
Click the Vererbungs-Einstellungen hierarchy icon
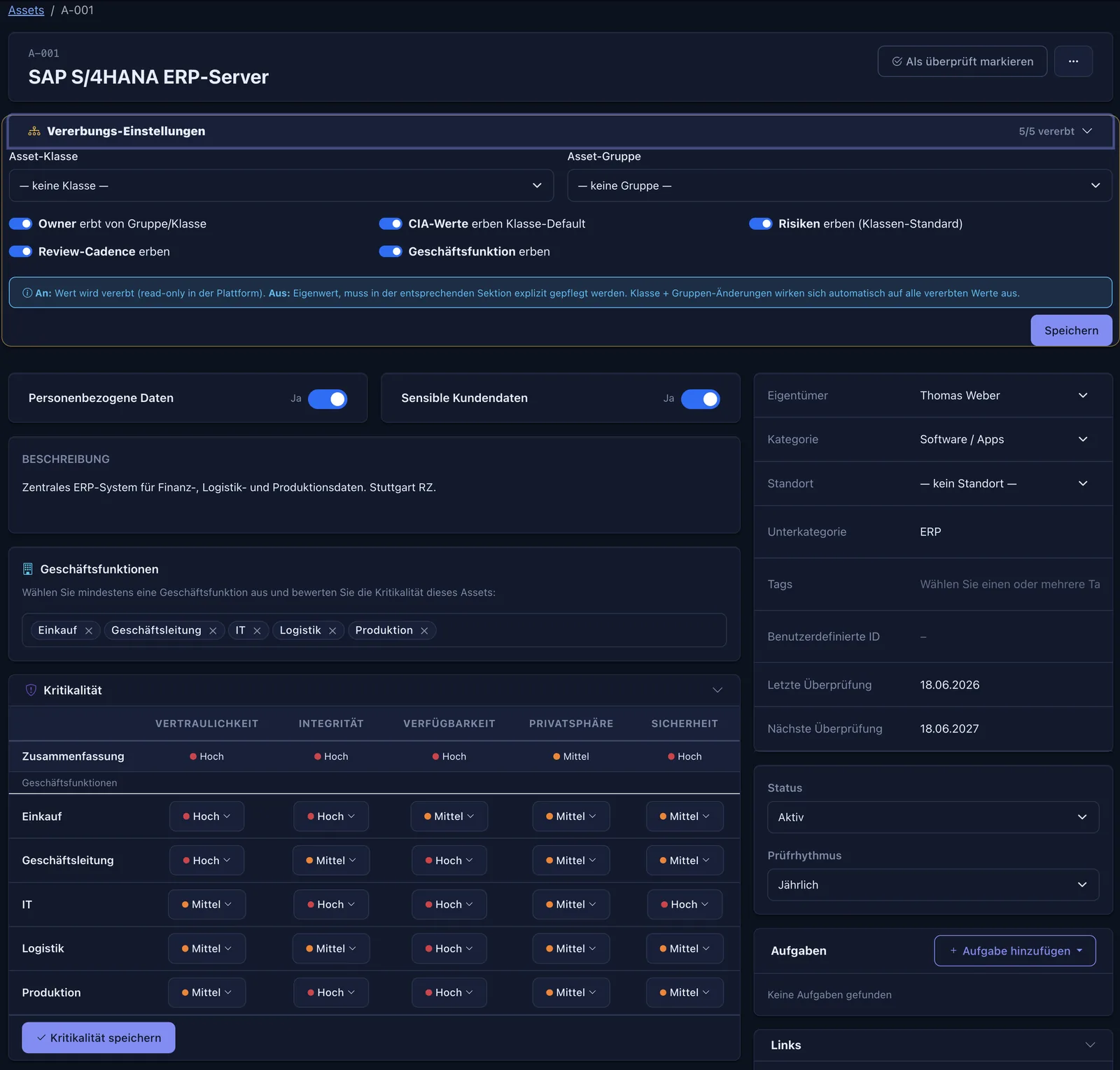pos(34,132)
